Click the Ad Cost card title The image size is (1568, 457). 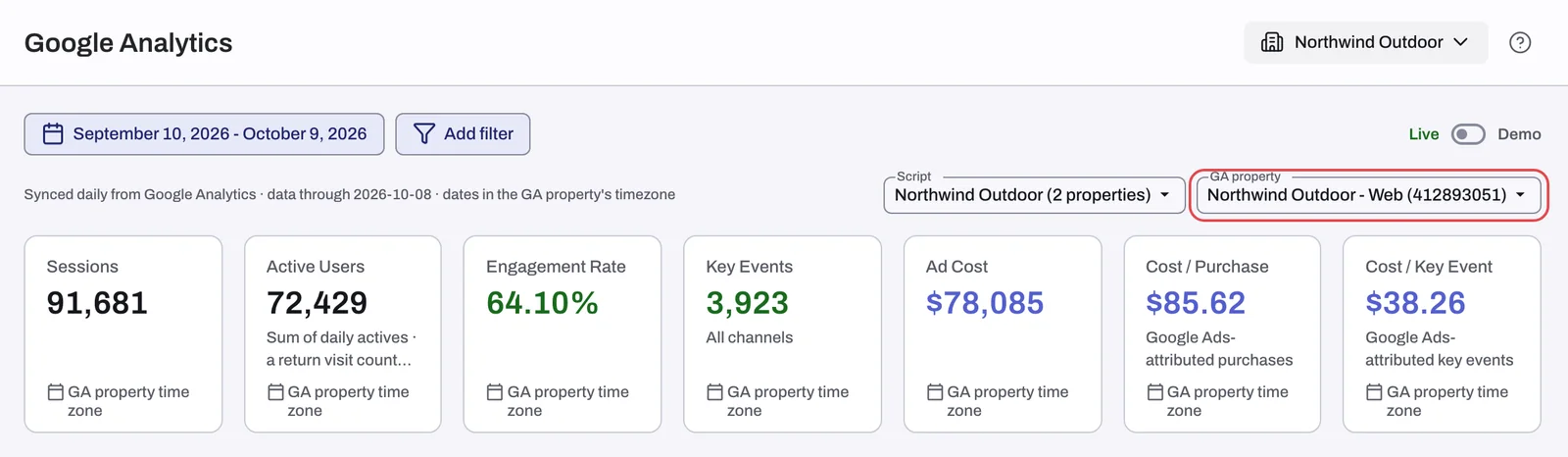pyautogui.click(x=956, y=267)
